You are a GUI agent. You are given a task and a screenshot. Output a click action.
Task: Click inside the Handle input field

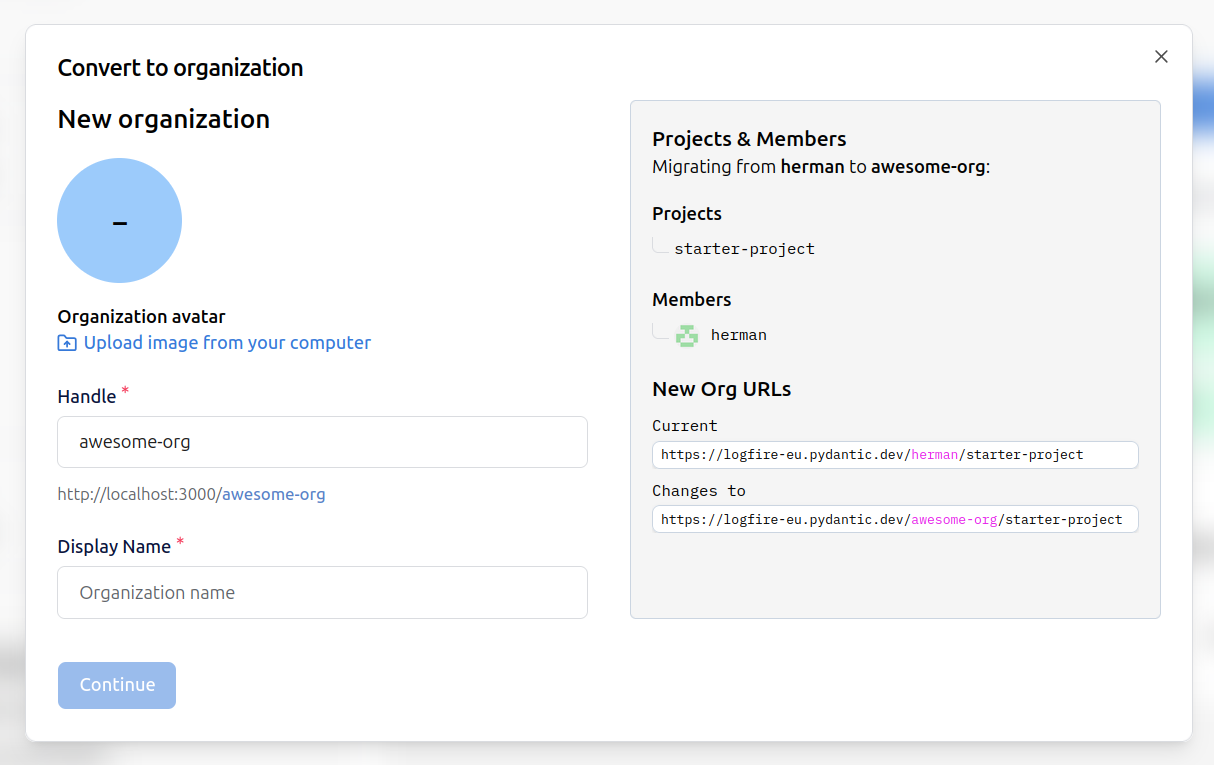click(x=322, y=442)
